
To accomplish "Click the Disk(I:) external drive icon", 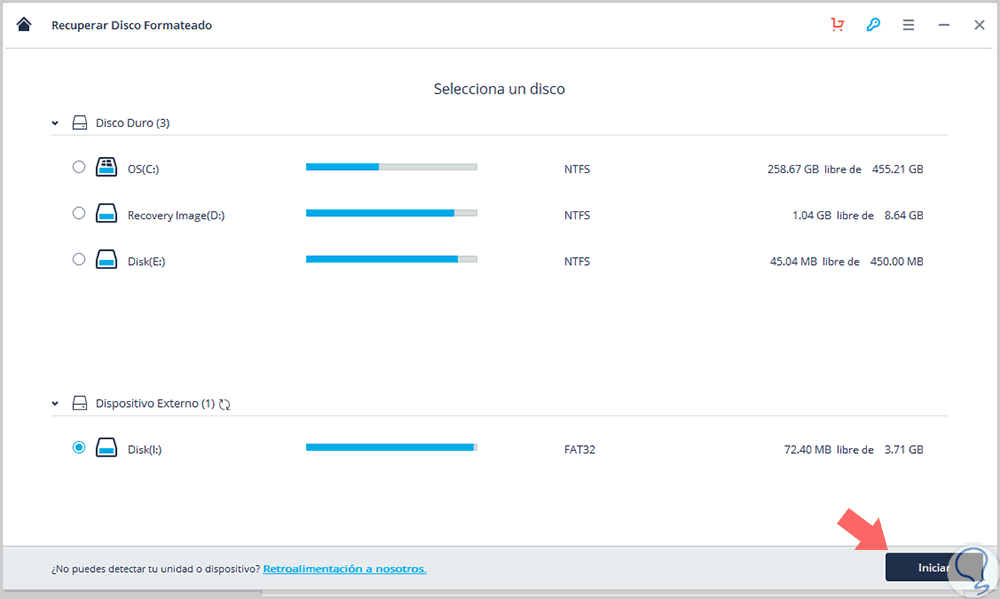I will [106, 449].
